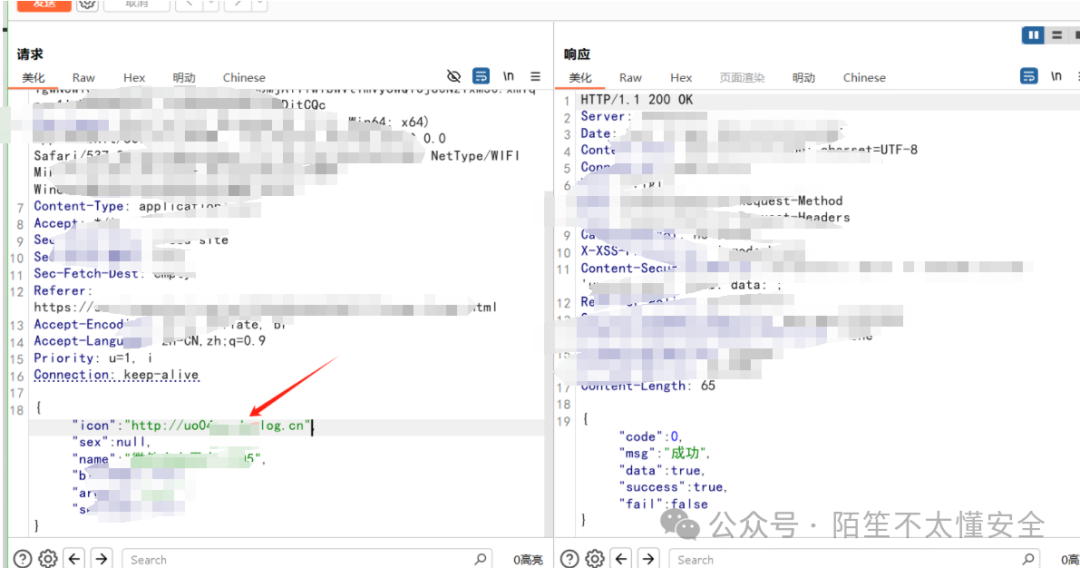This screenshot has width=1080, height=568.
Task: Go to previous match arrow under request
Action: [74, 558]
